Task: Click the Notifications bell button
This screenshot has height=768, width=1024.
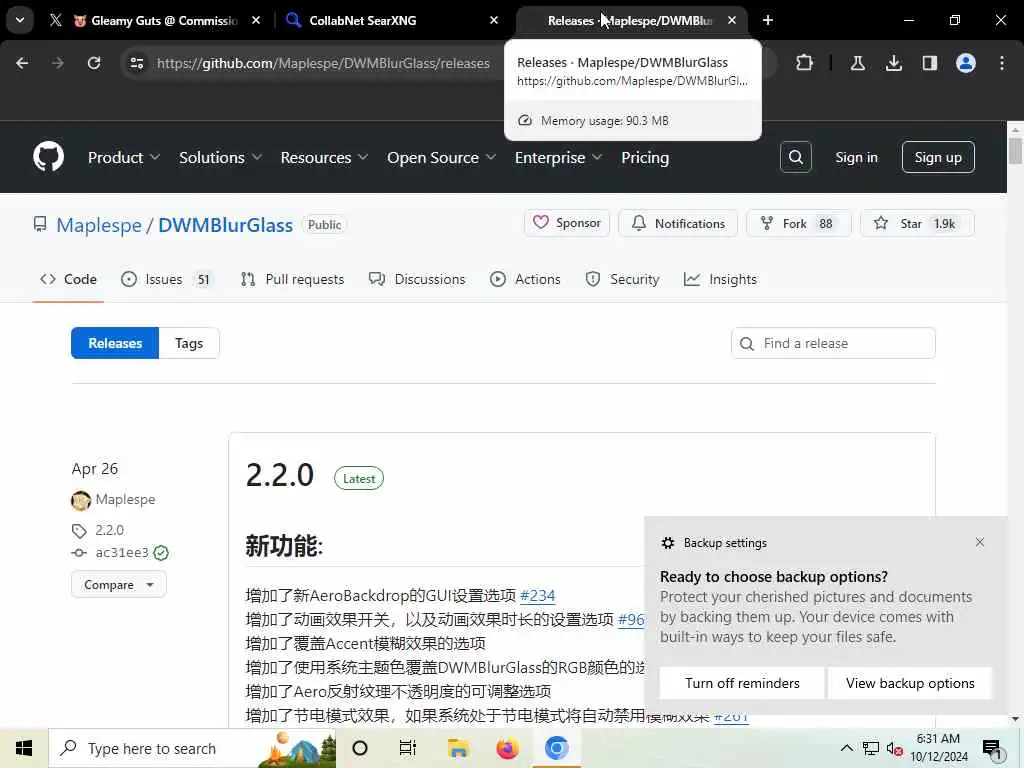Action: (x=678, y=223)
